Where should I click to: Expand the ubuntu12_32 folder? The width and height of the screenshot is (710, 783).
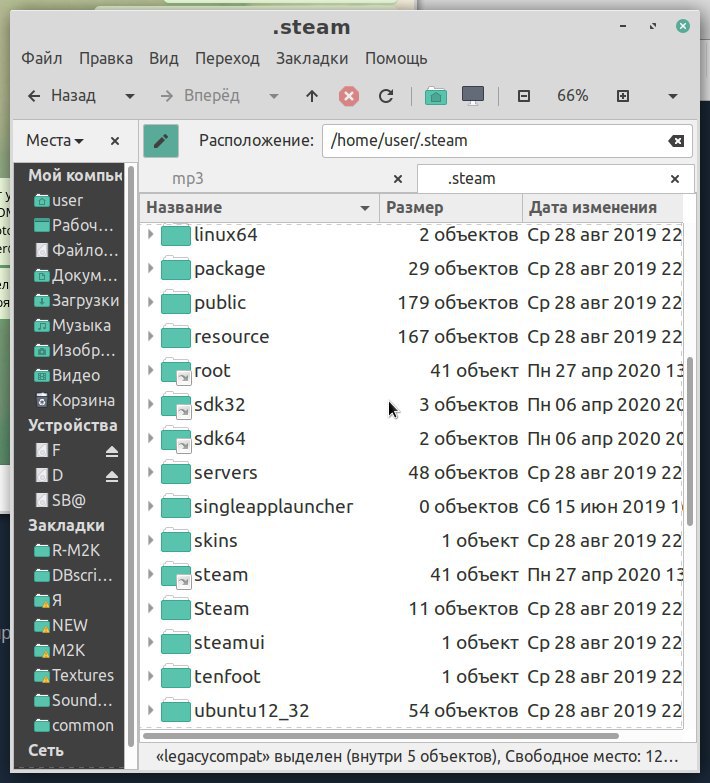pyautogui.click(x=150, y=710)
